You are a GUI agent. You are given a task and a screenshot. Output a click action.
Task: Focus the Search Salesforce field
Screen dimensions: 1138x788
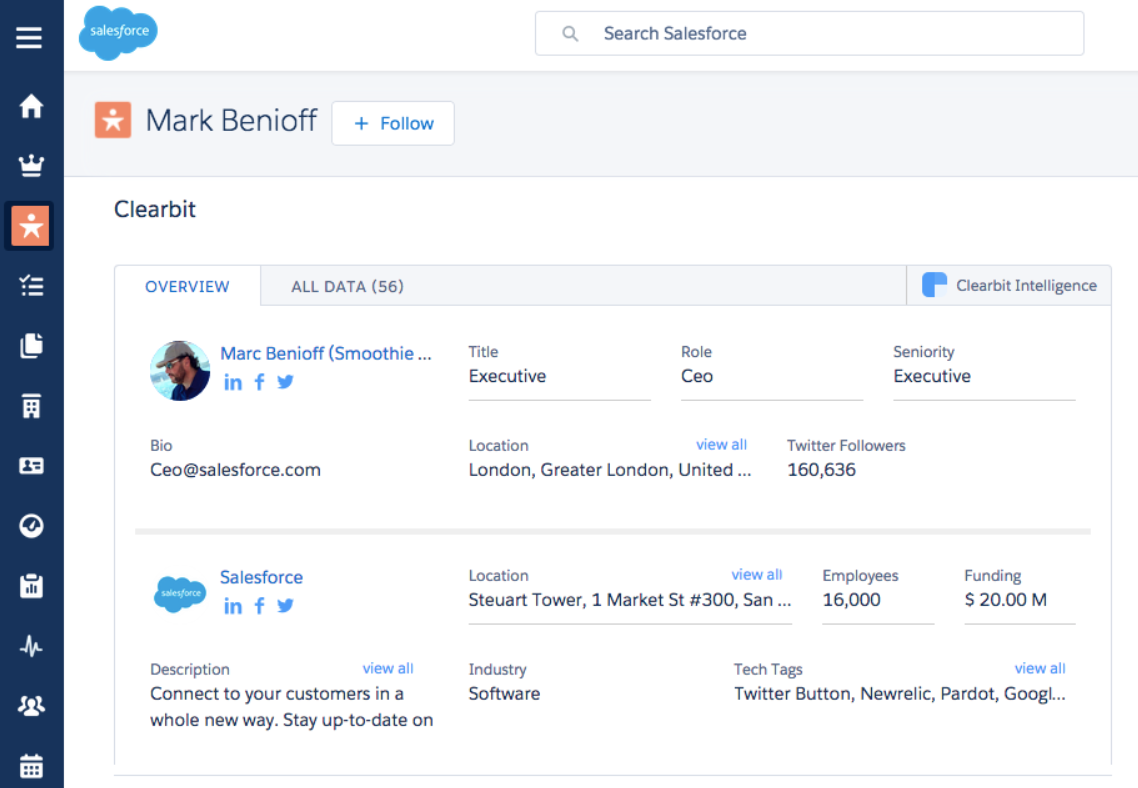[809, 33]
